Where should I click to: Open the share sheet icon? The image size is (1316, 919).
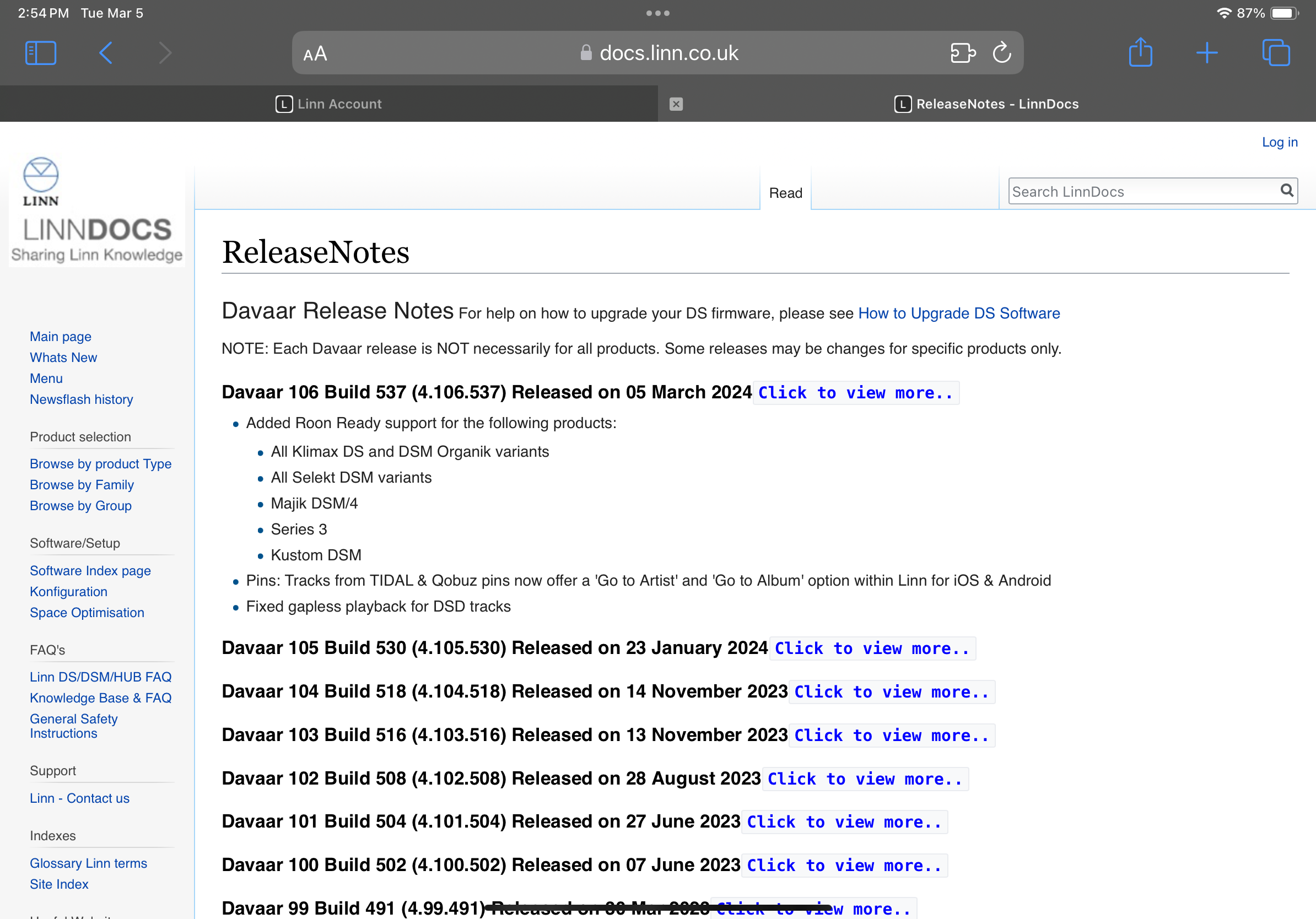point(1140,53)
